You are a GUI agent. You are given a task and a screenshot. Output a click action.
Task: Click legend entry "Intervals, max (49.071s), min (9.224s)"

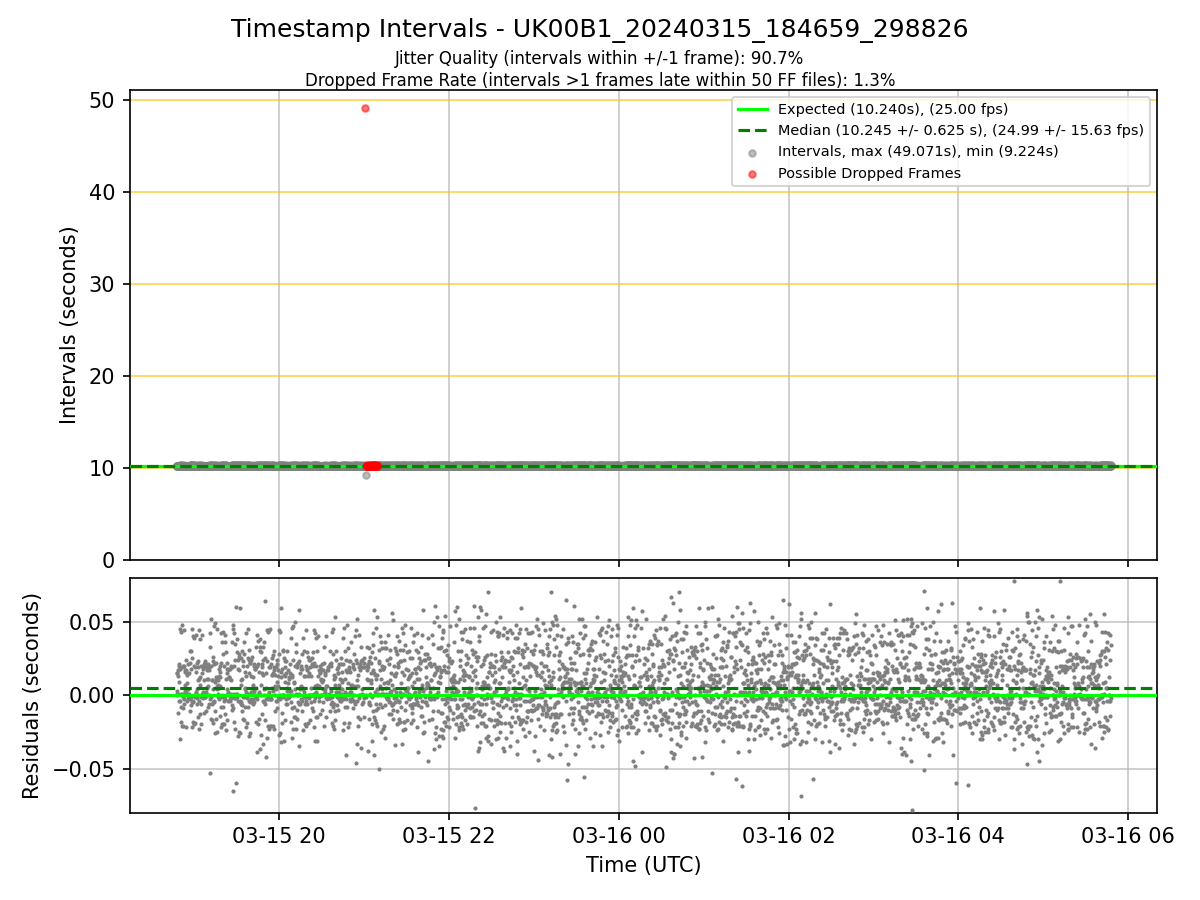click(917, 151)
